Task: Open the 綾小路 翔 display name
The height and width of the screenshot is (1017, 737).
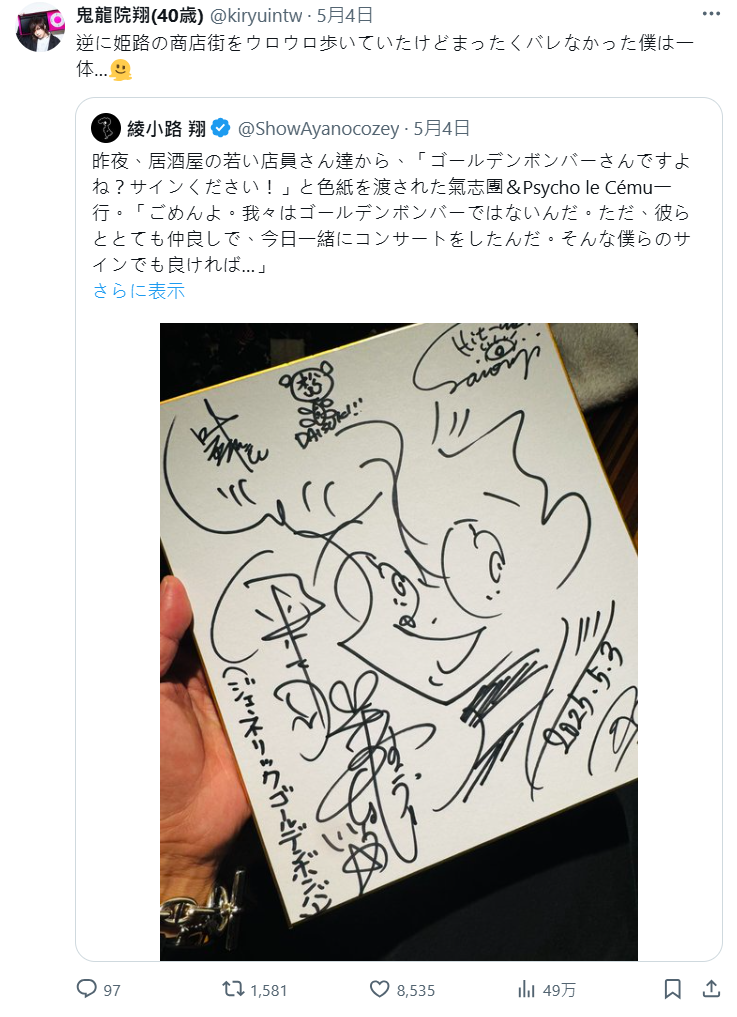Action: click(167, 128)
